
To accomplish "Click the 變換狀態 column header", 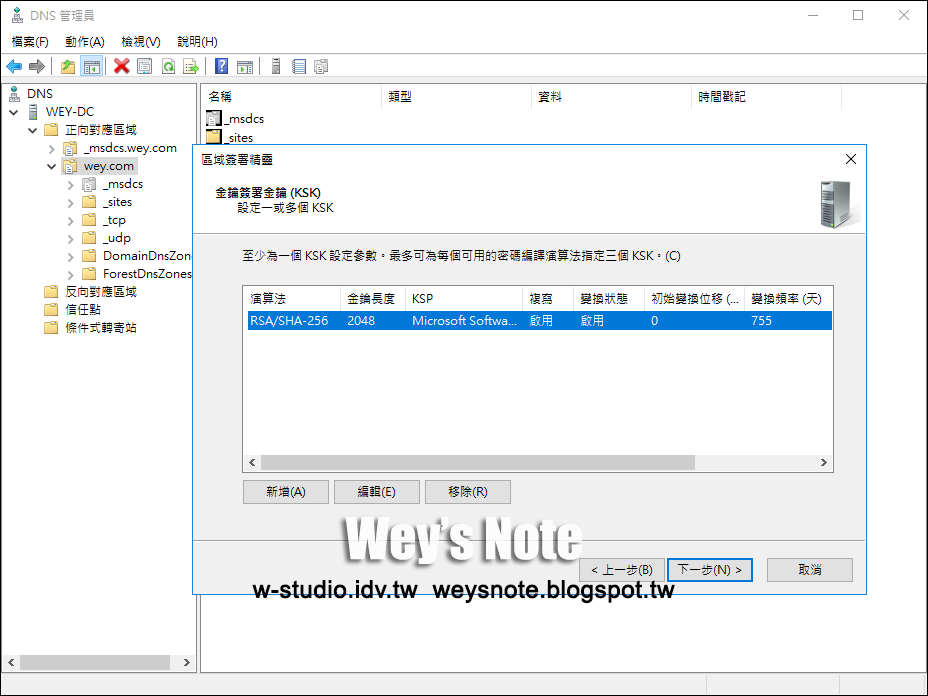I will (x=609, y=299).
